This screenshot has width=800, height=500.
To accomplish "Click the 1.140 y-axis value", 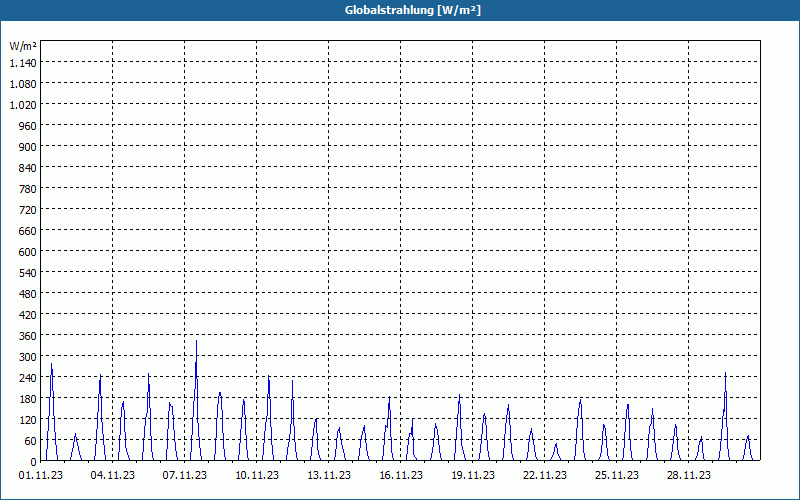I will point(23,63).
